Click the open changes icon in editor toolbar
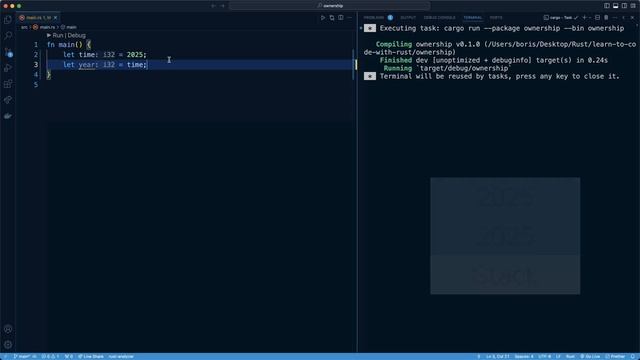The image size is (640, 360). point(332,18)
